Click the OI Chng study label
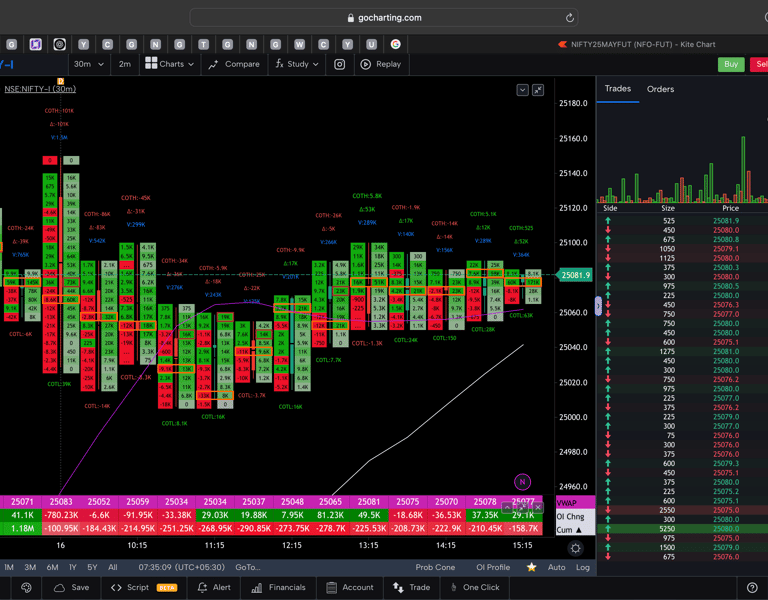The height and width of the screenshot is (600, 768). (570, 516)
